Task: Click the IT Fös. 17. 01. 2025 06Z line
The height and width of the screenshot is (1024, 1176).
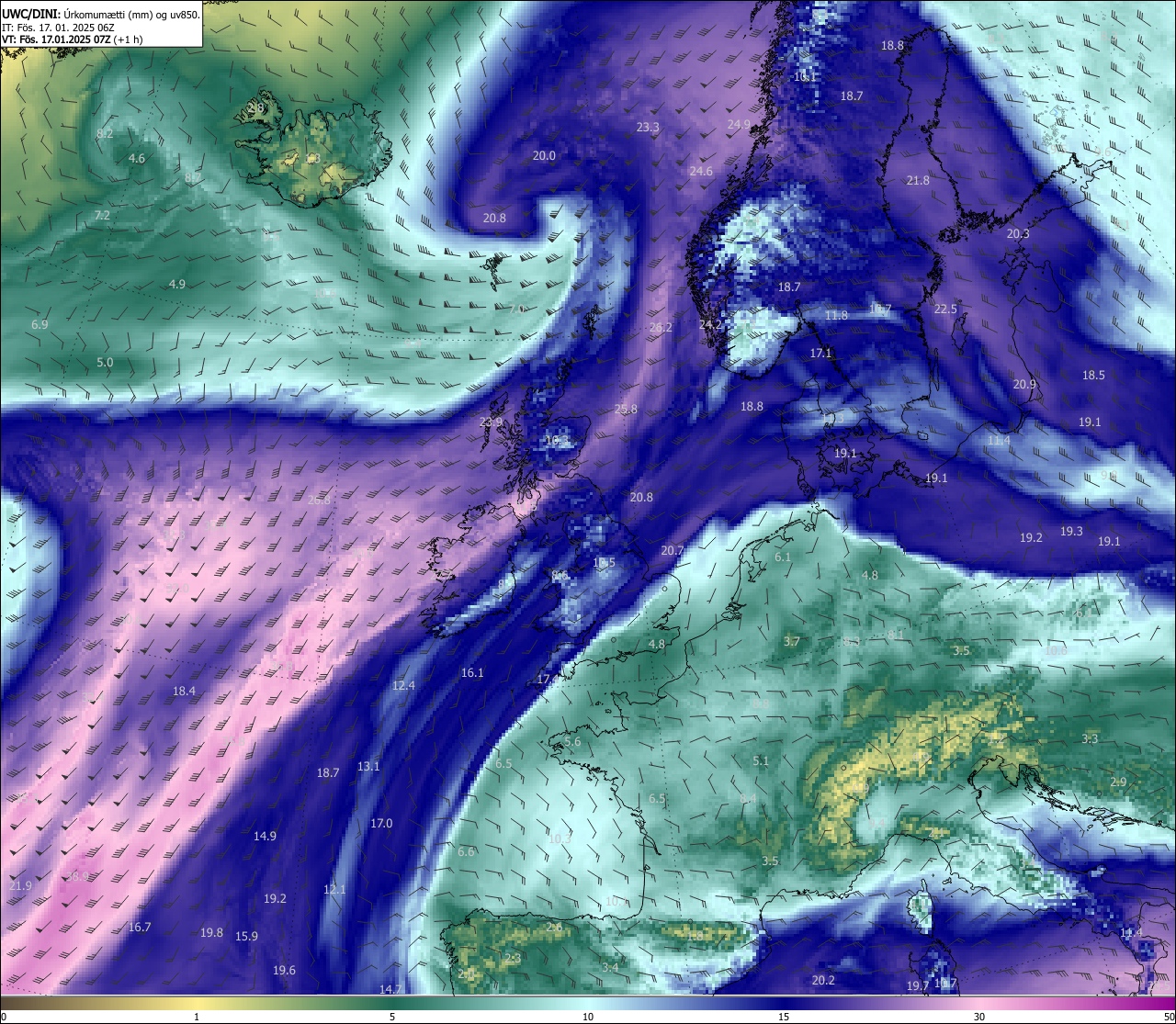Action: pyautogui.click(x=58, y=28)
